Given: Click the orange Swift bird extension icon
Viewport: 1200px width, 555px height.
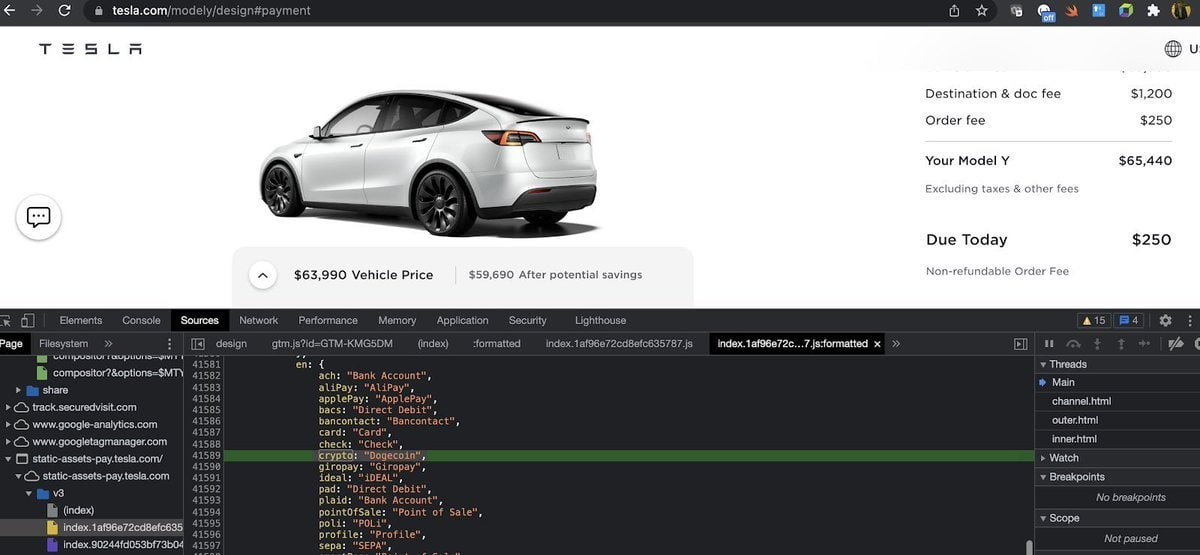Looking at the screenshot, I should pos(1073,11).
